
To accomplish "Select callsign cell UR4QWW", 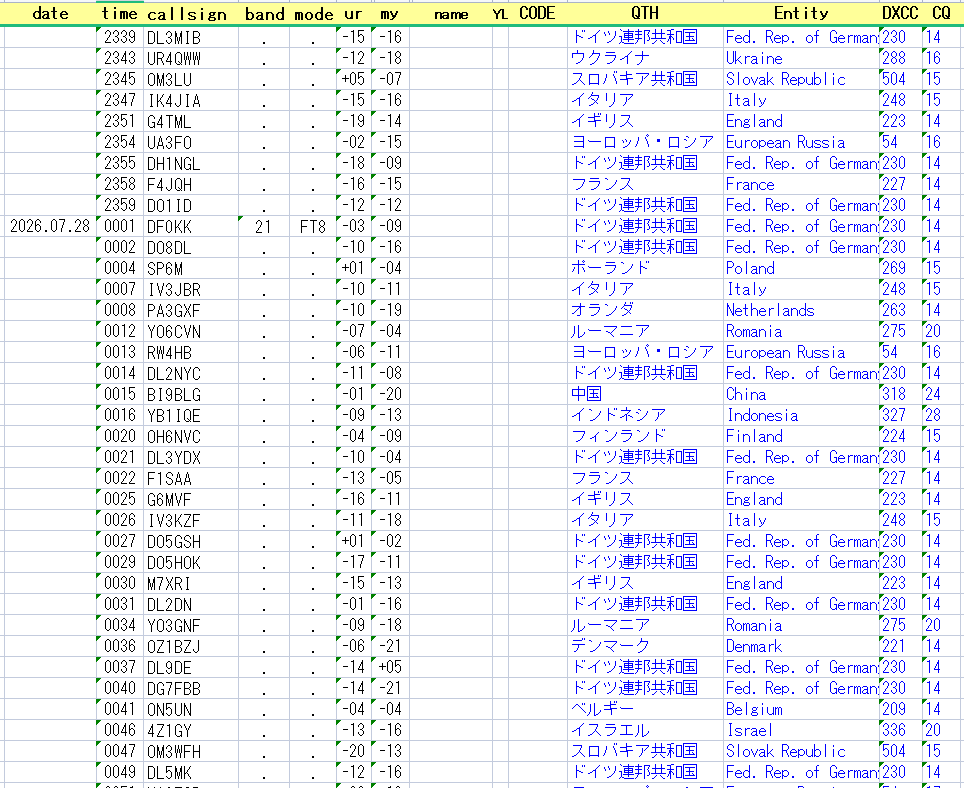I will 191,58.
